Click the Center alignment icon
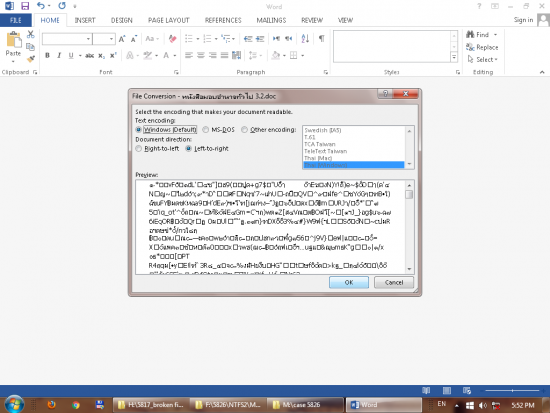Viewport: 550px width, 413px height. click(201, 55)
